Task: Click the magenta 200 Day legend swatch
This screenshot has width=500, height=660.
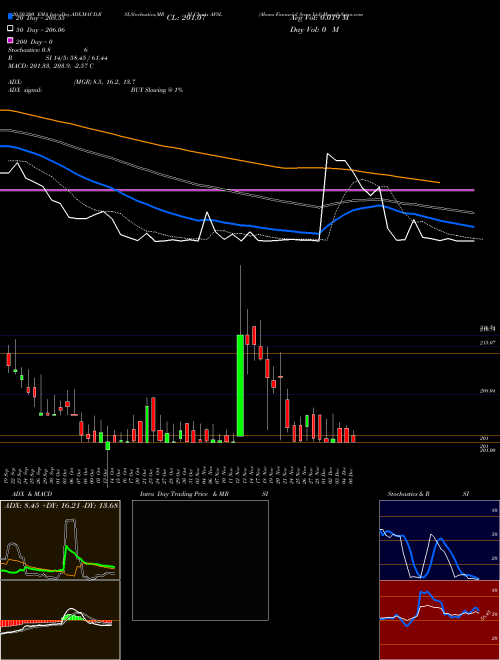Action: (x=11, y=41)
